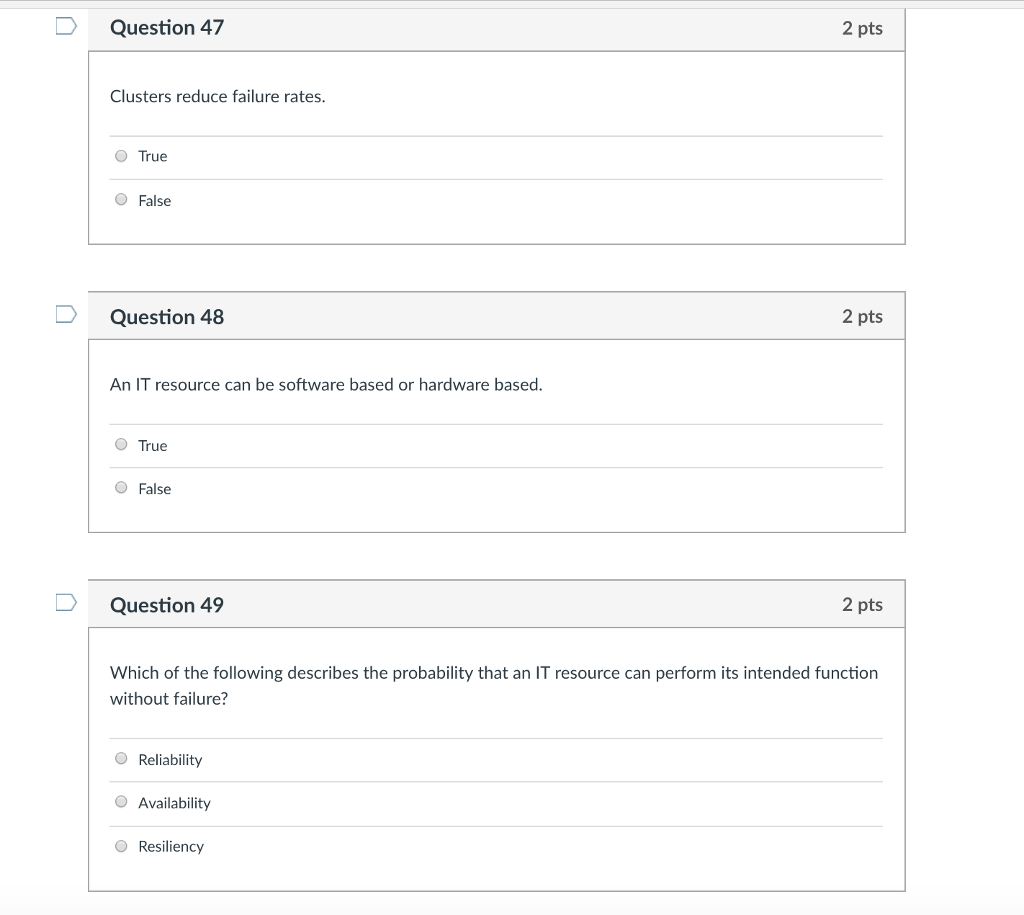Pick the Reliability radio button
Image resolution: width=1024 pixels, height=915 pixels.
click(121, 759)
